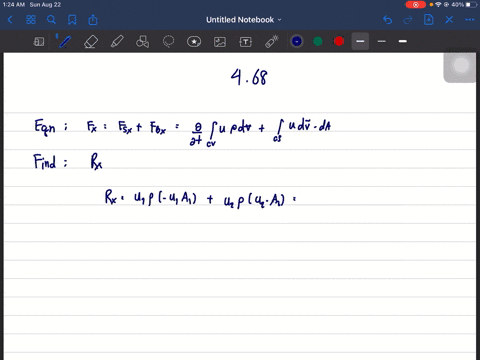480x360 pixels.
Task: Tap the red screen recording indicator
Action: [415, 5]
